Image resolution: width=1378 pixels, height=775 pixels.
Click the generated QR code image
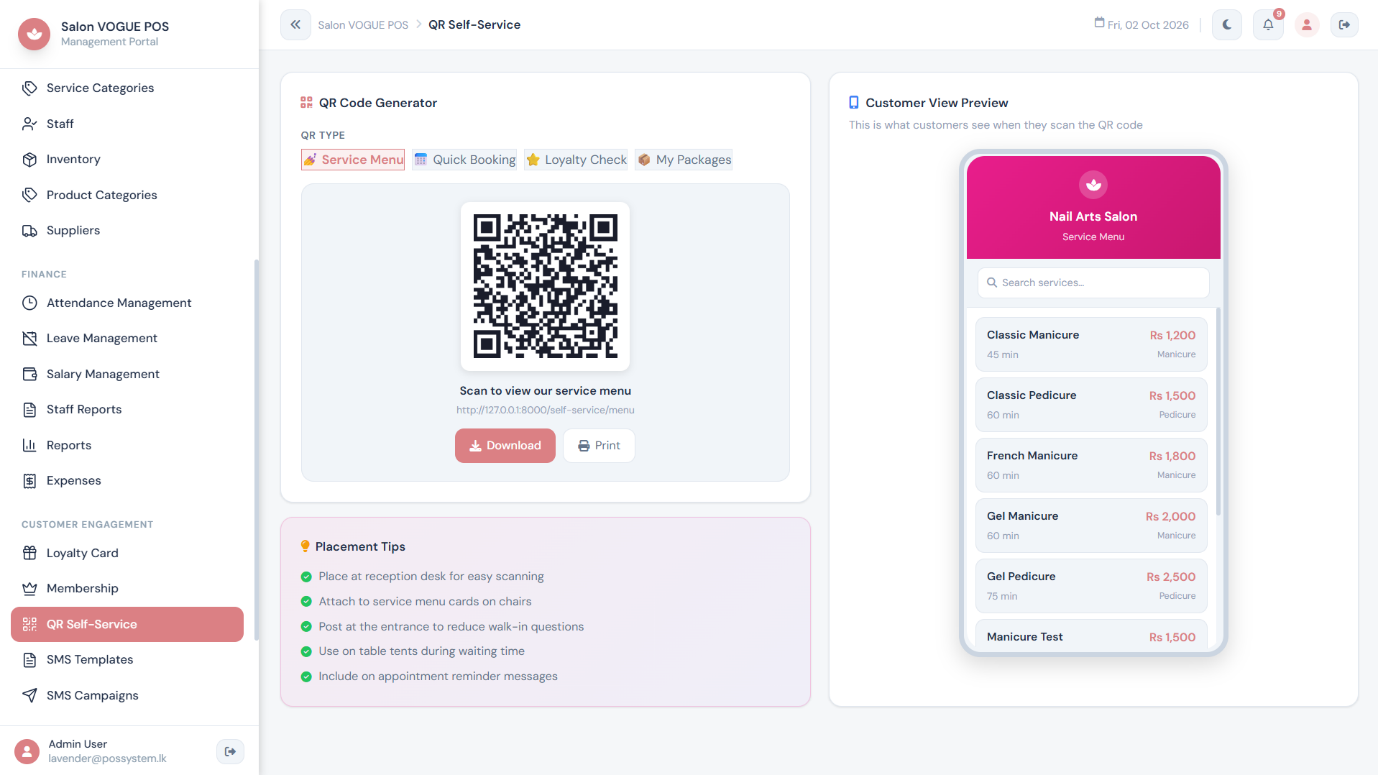545,287
